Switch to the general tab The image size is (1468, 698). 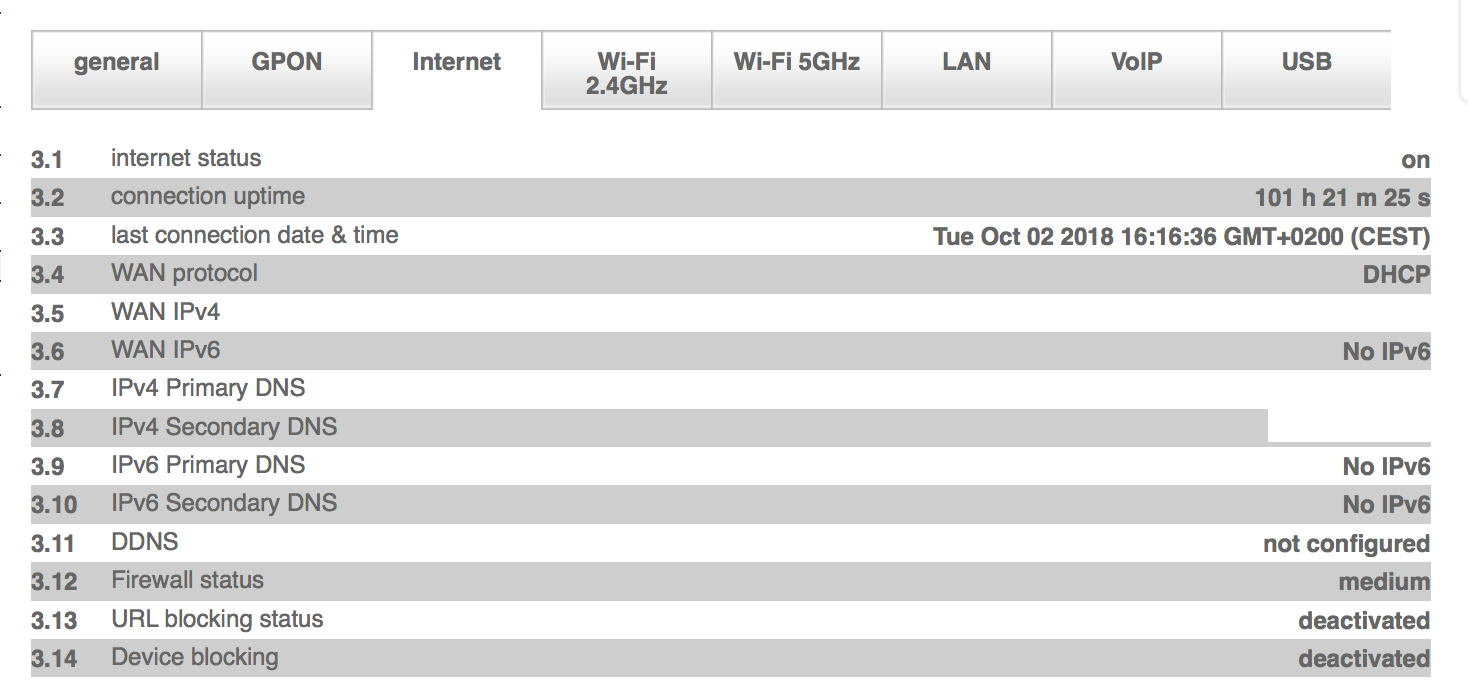point(117,63)
